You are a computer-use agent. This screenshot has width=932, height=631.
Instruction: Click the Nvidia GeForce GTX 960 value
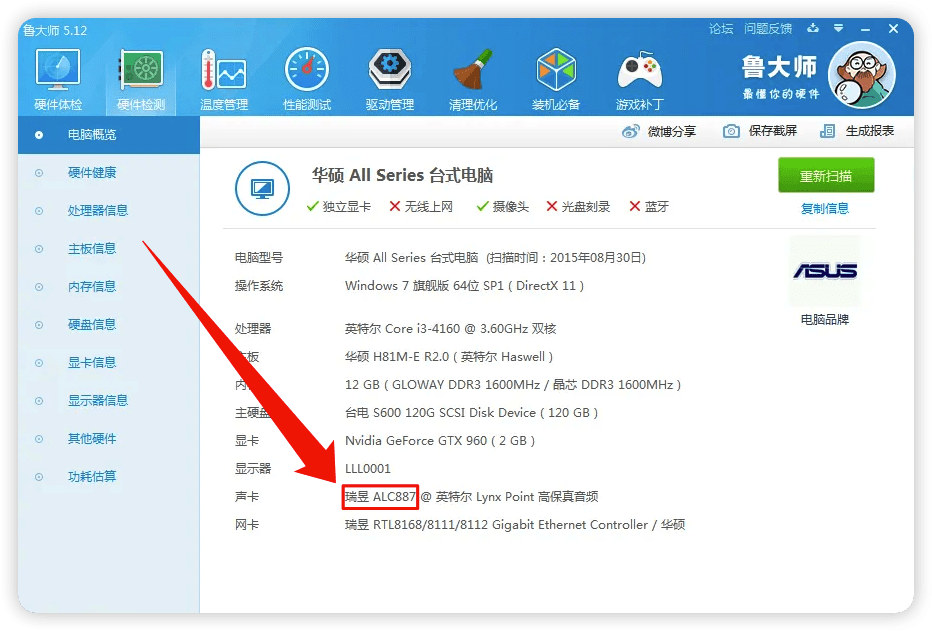pyautogui.click(x=440, y=440)
